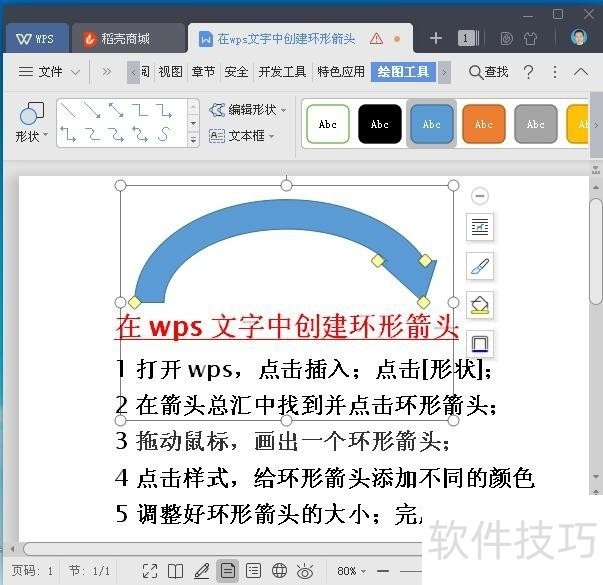
Task: Expand shape styles gallery arrow
Action: click(596, 125)
